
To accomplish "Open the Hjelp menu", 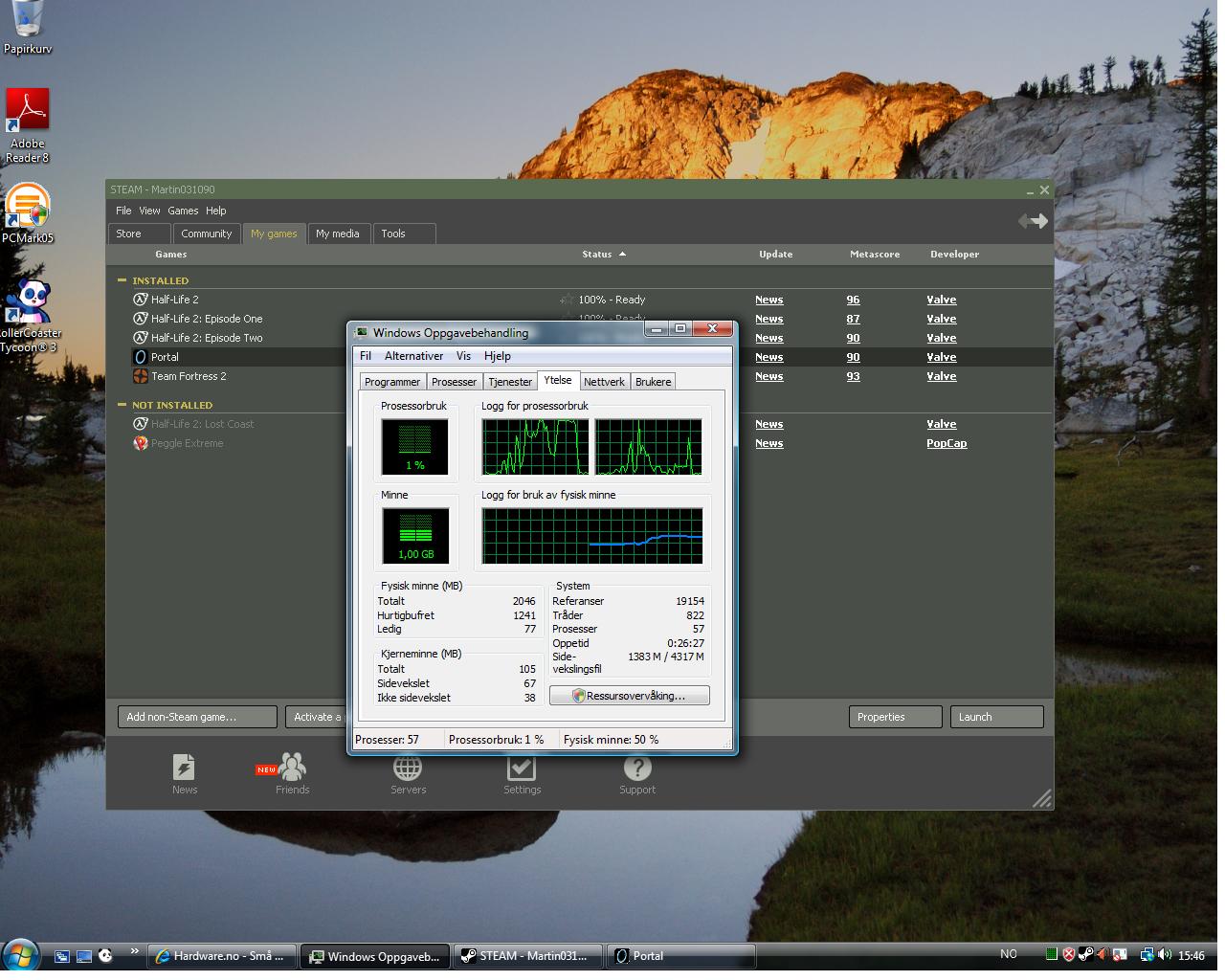I will point(498,356).
